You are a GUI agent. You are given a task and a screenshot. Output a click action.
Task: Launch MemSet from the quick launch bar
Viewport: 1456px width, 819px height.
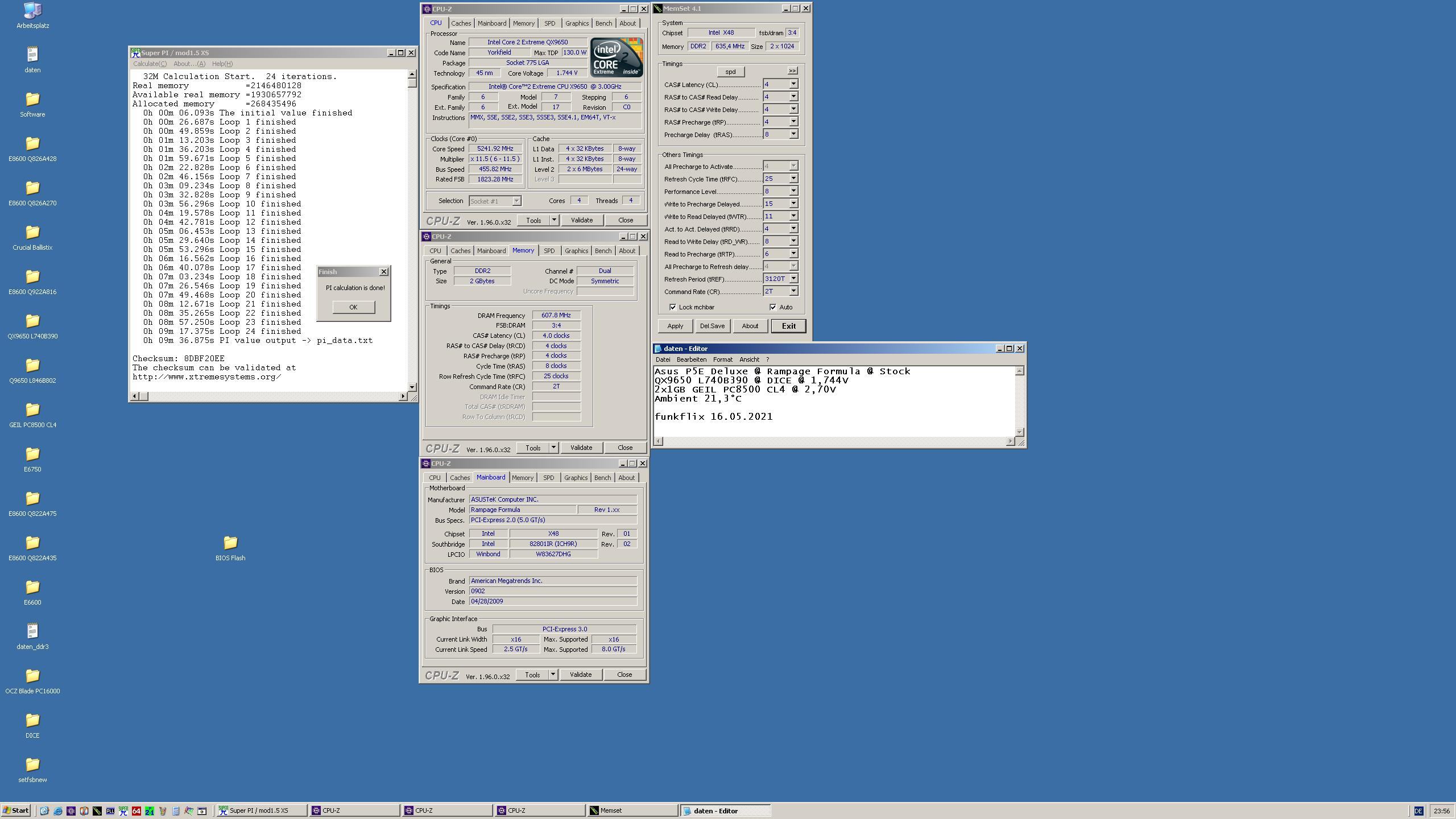97,811
